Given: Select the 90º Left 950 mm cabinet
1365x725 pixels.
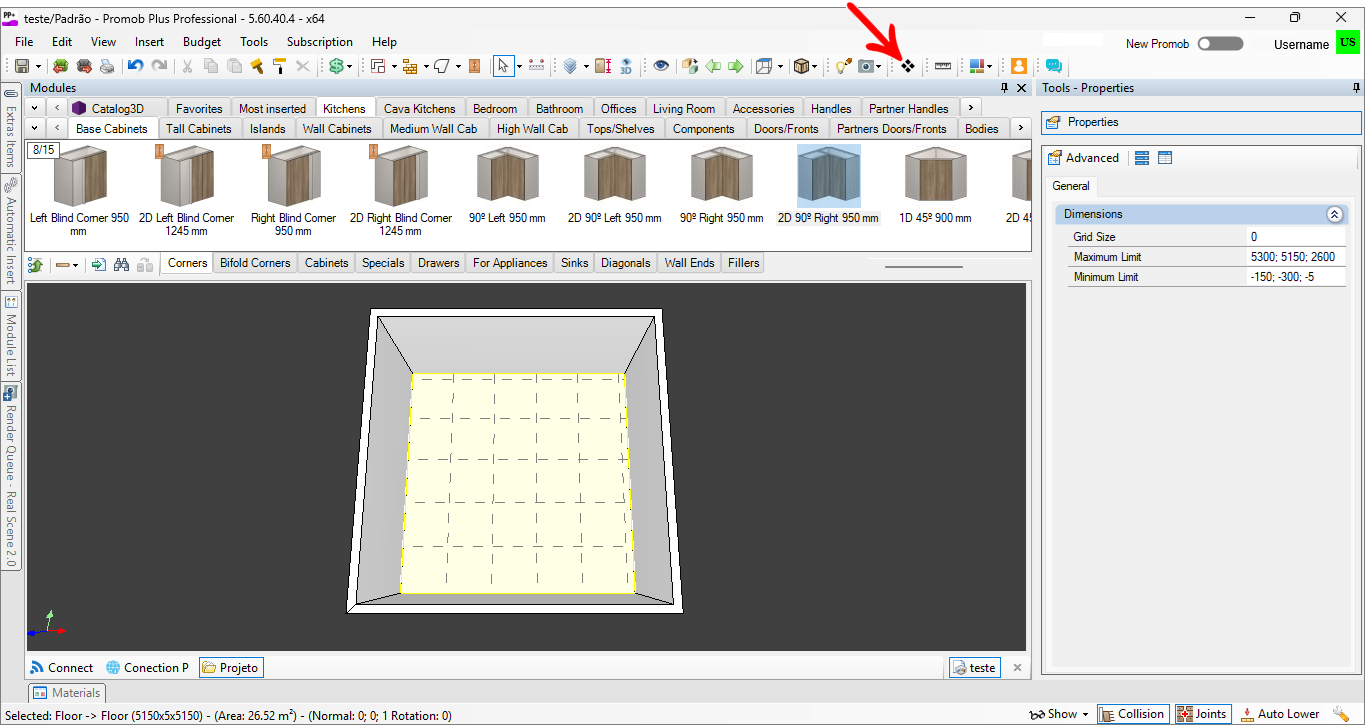Looking at the screenshot, I should point(507,186).
